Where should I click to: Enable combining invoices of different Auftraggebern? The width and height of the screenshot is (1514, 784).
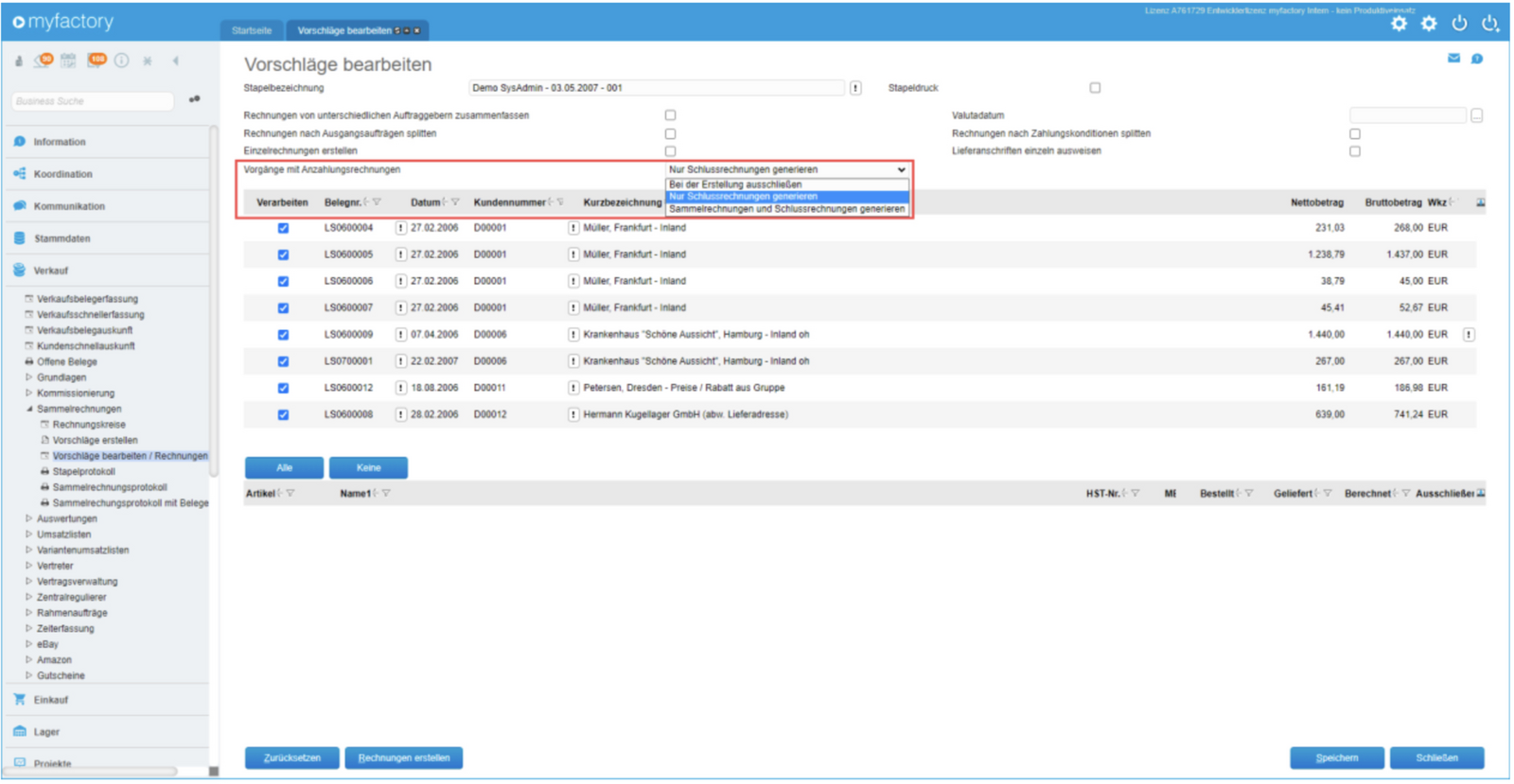point(670,115)
